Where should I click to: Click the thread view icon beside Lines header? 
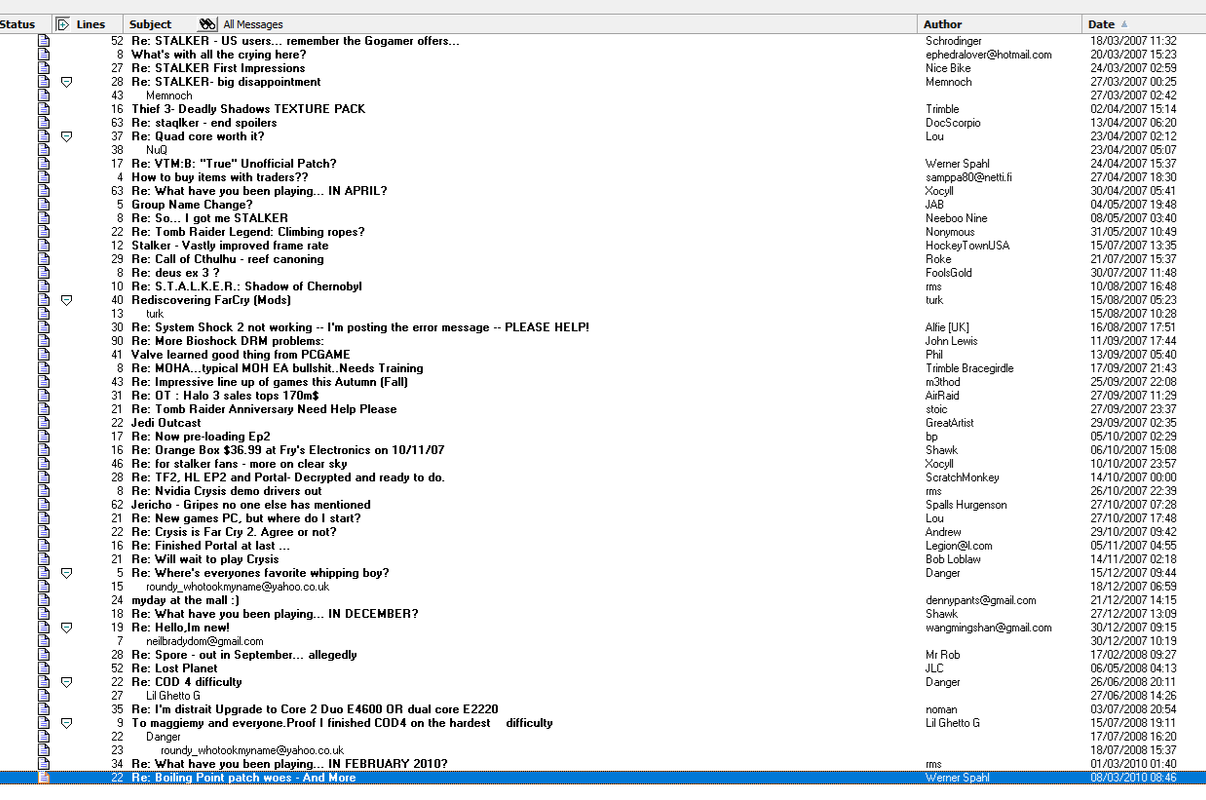(x=63, y=24)
